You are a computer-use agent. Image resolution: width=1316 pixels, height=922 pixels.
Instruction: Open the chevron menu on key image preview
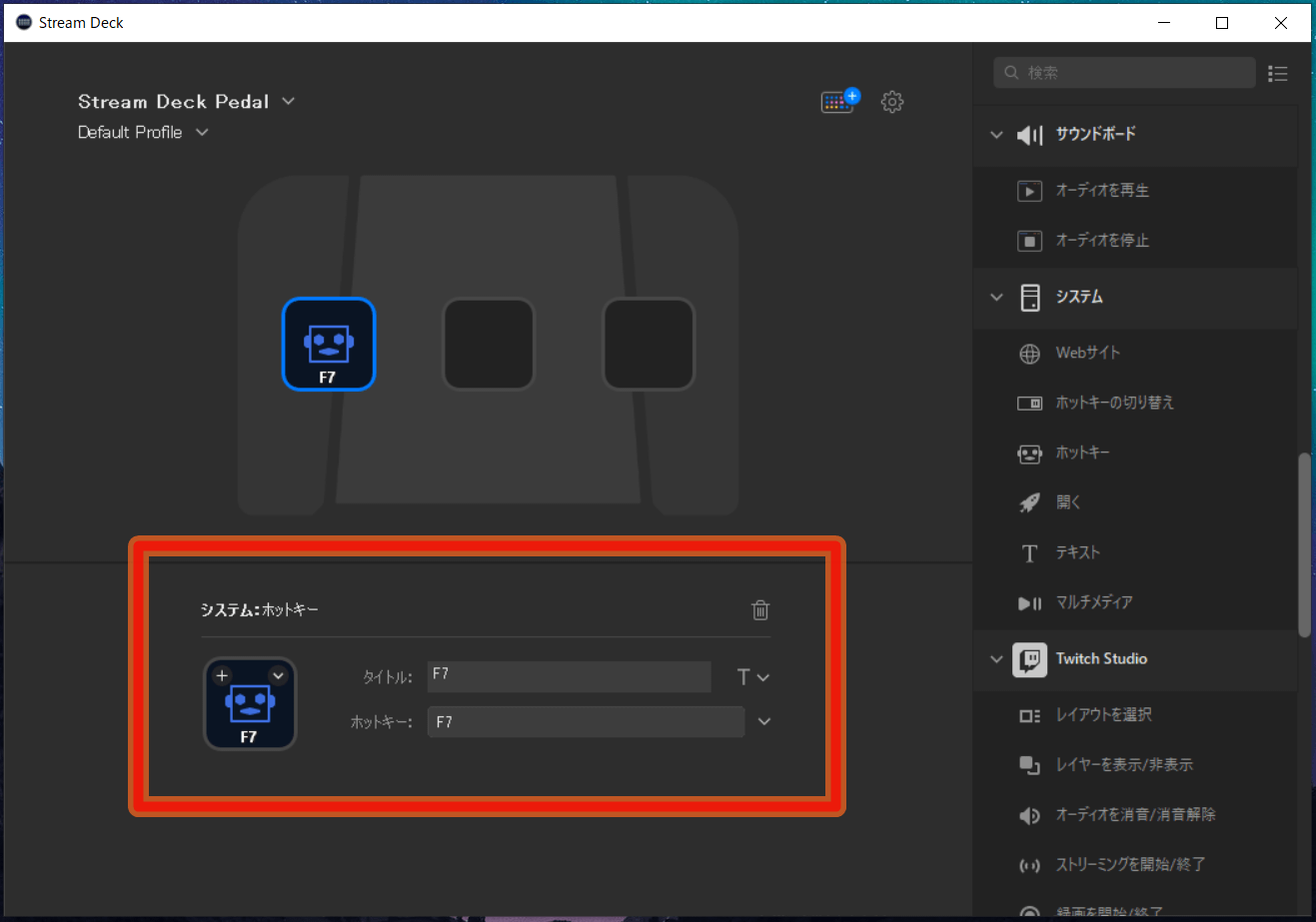[278, 676]
